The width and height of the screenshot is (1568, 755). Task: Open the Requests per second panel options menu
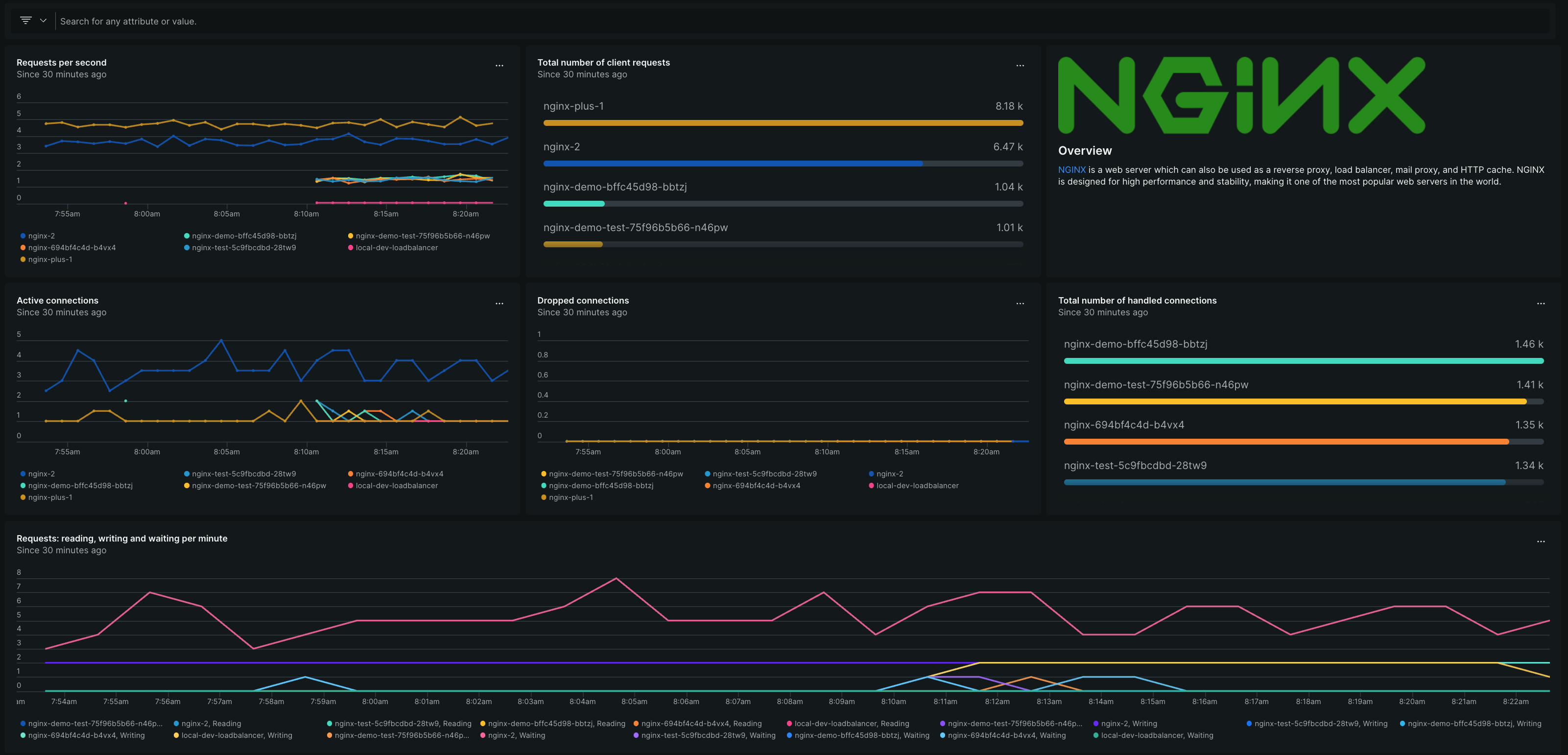pos(499,65)
